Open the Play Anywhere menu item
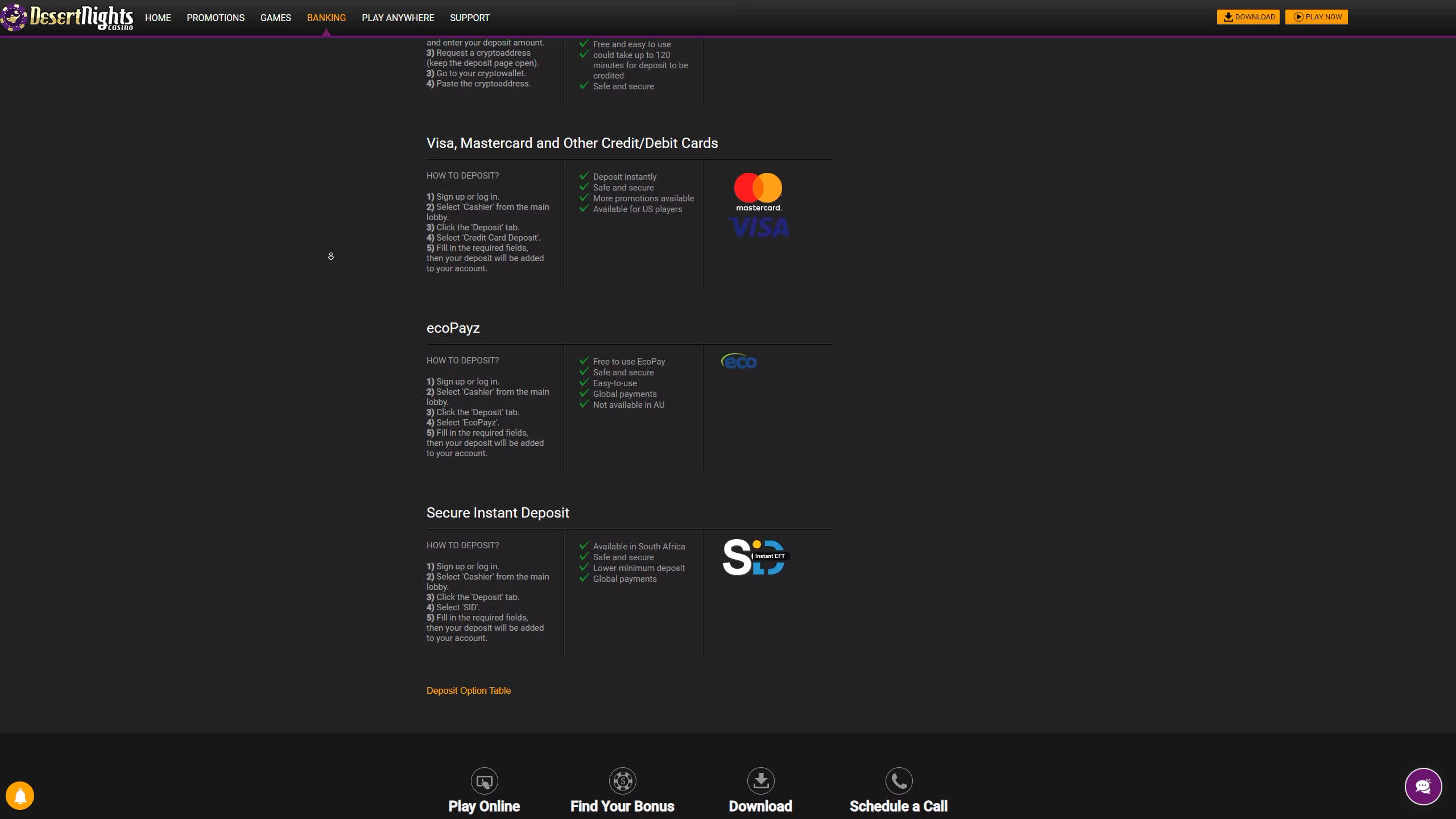 (398, 18)
